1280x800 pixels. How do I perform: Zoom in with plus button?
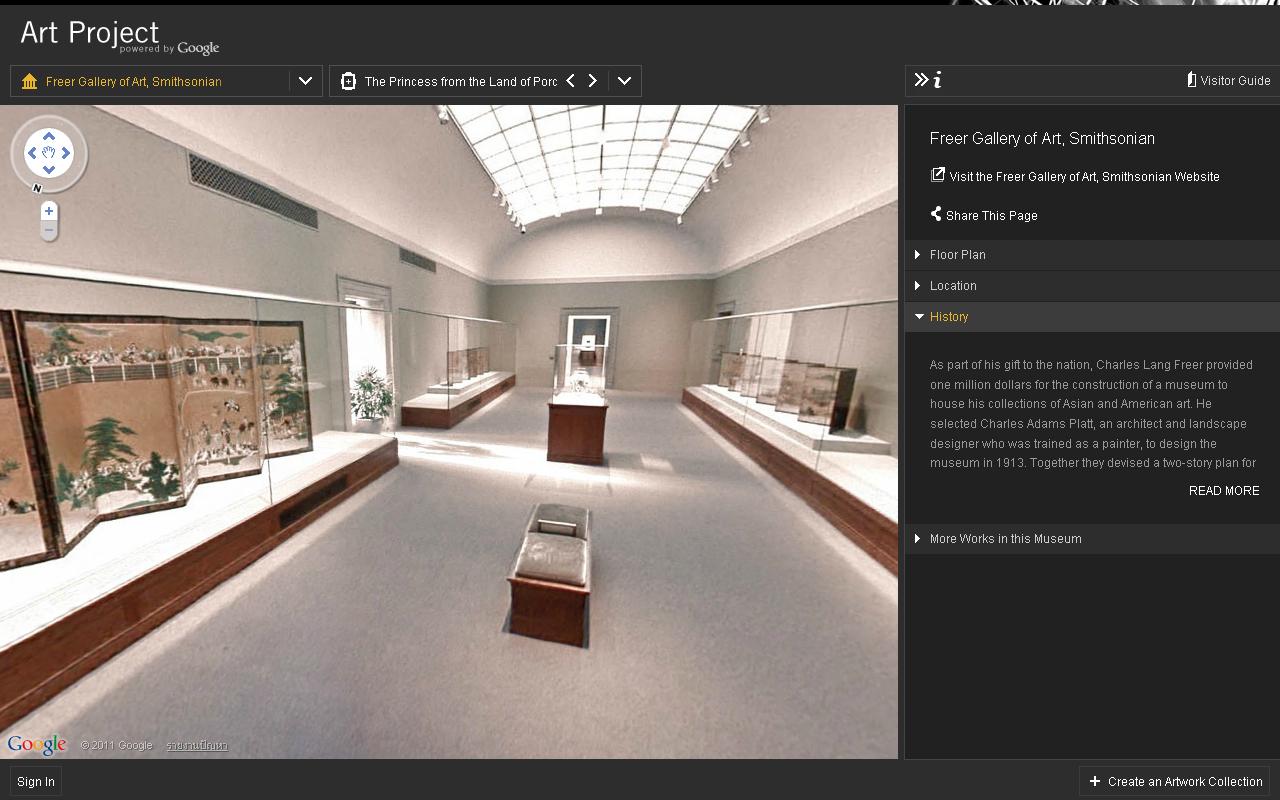(48, 211)
